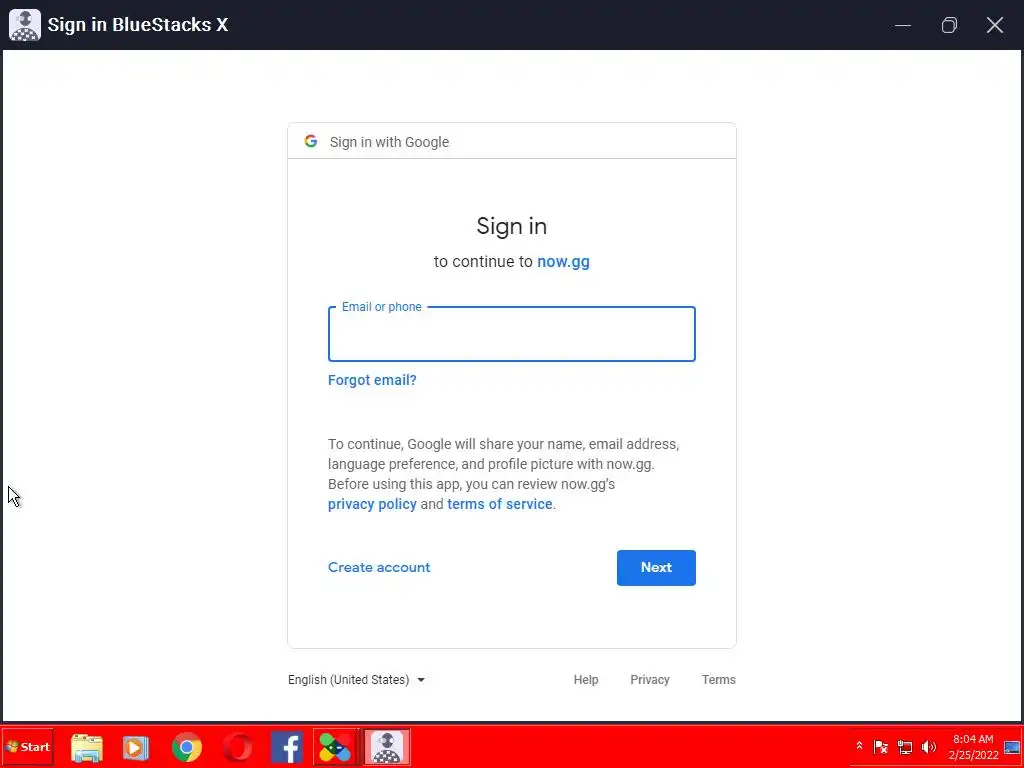Launch File Explorer from the taskbar
The height and width of the screenshot is (768, 1024).
[x=87, y=748]
